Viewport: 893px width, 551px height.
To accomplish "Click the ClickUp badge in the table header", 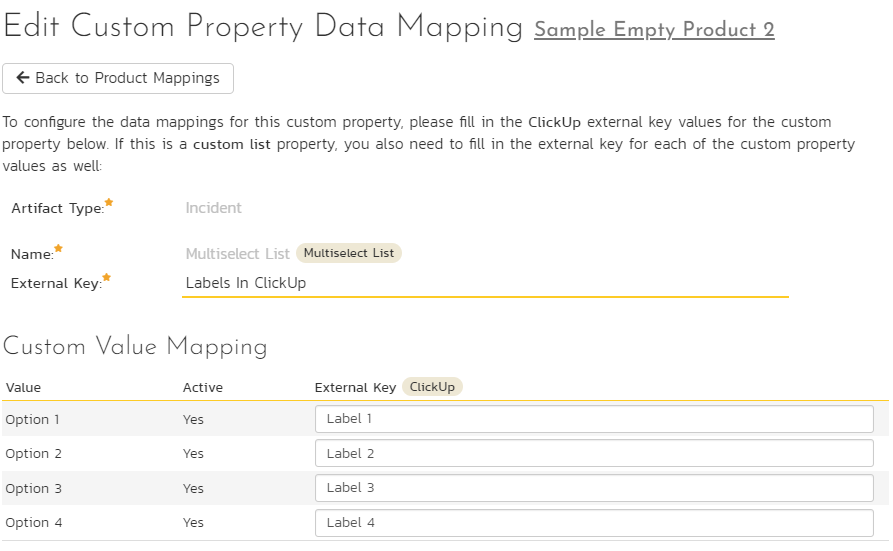I will coord(432,387).
